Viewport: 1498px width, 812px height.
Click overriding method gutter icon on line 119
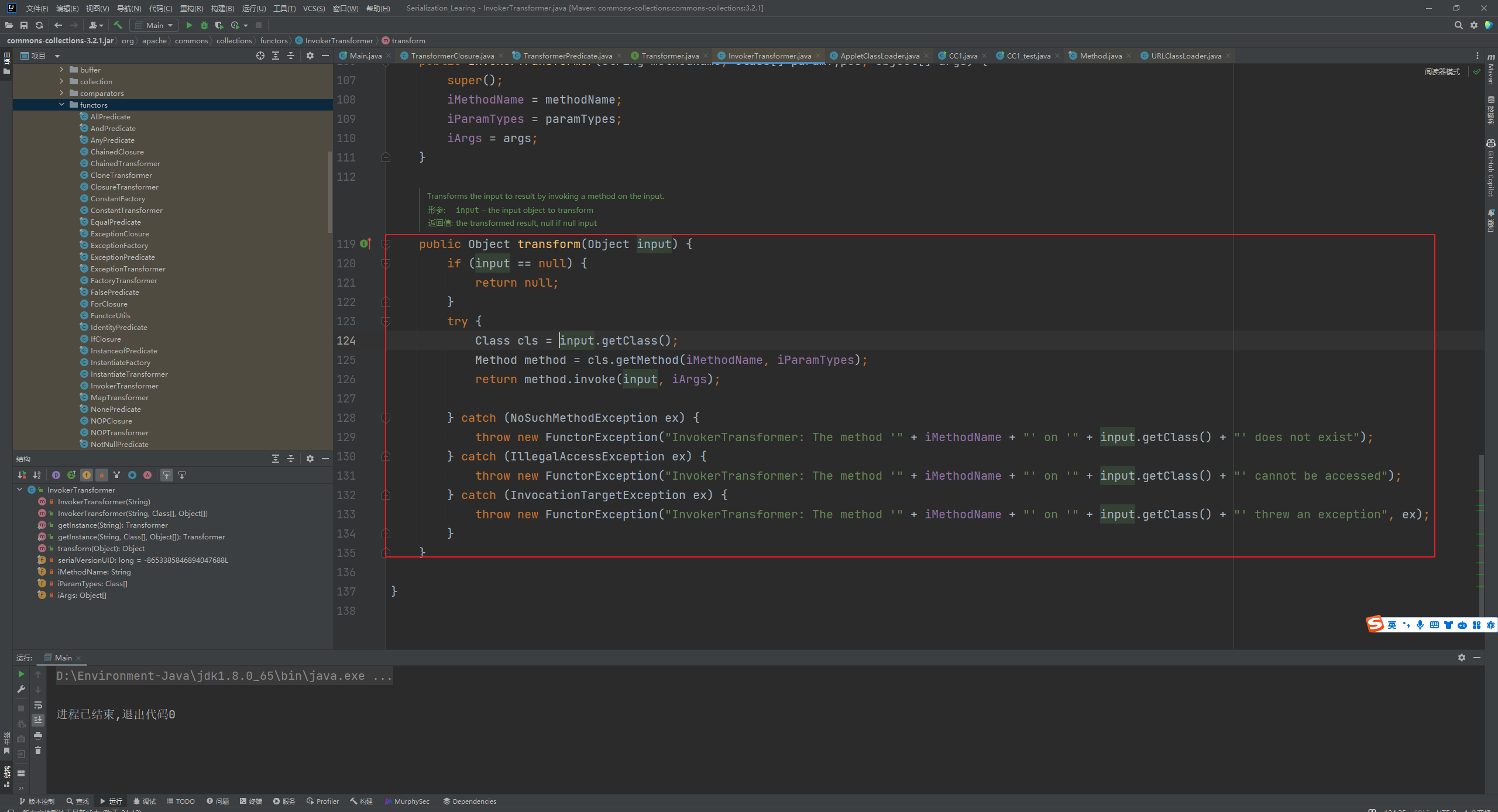[x=366, y=243]
